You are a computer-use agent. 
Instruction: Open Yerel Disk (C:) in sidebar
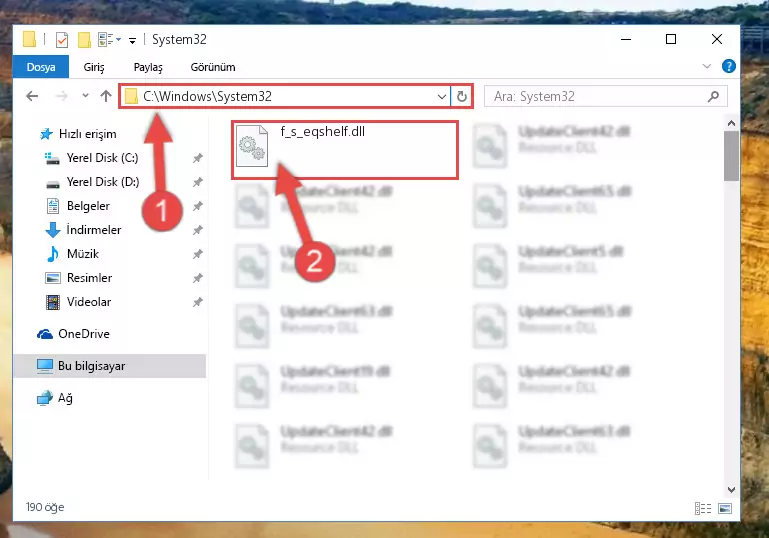tap(103, 158)
